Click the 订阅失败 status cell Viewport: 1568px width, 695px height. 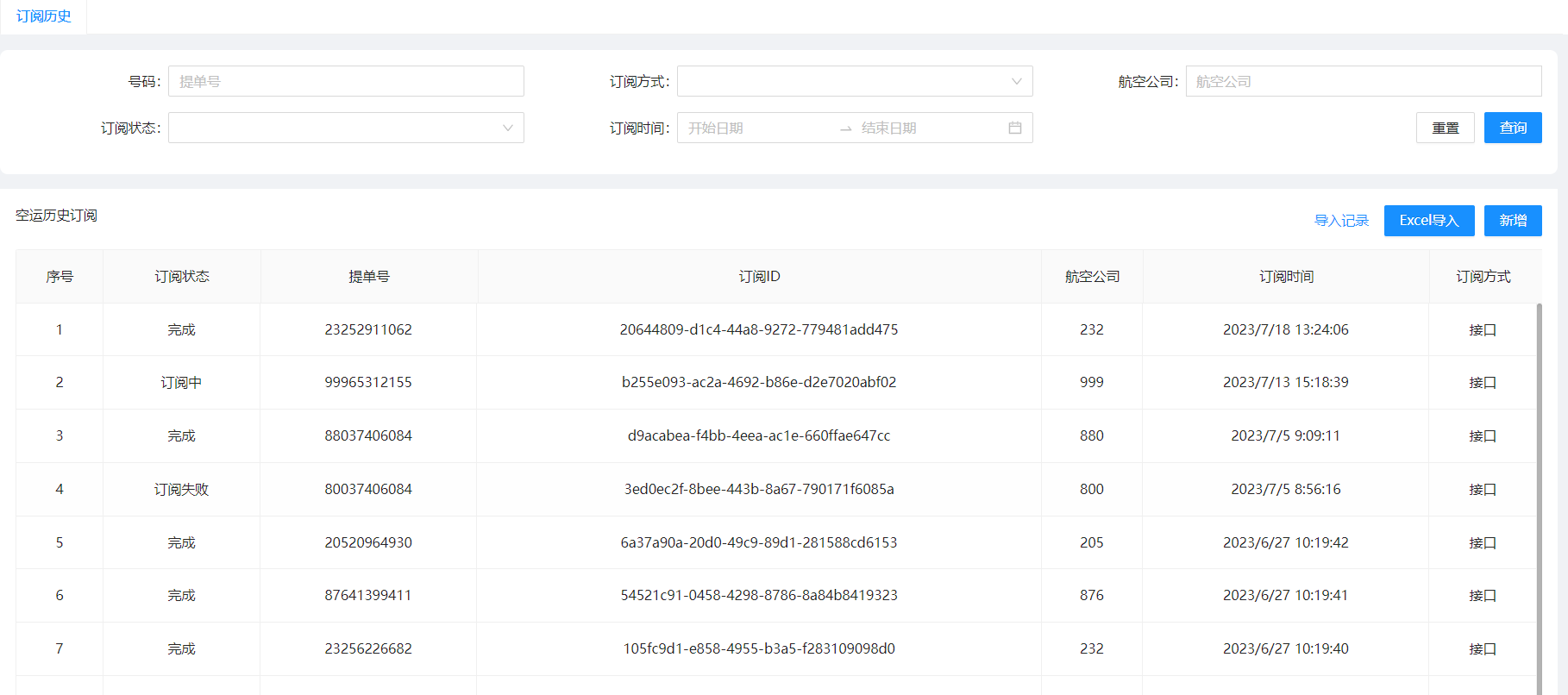click(x=181, y=489)
